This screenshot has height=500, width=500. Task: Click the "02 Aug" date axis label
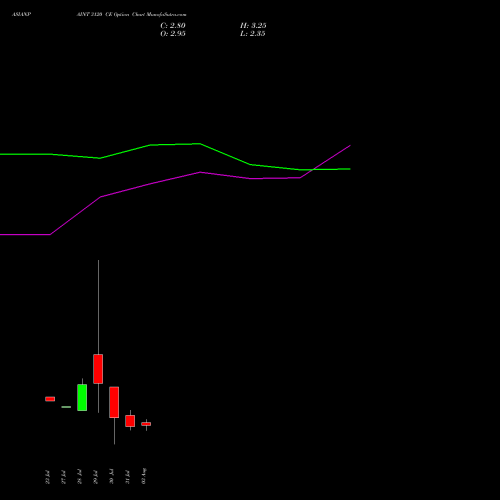pos(144,476)
